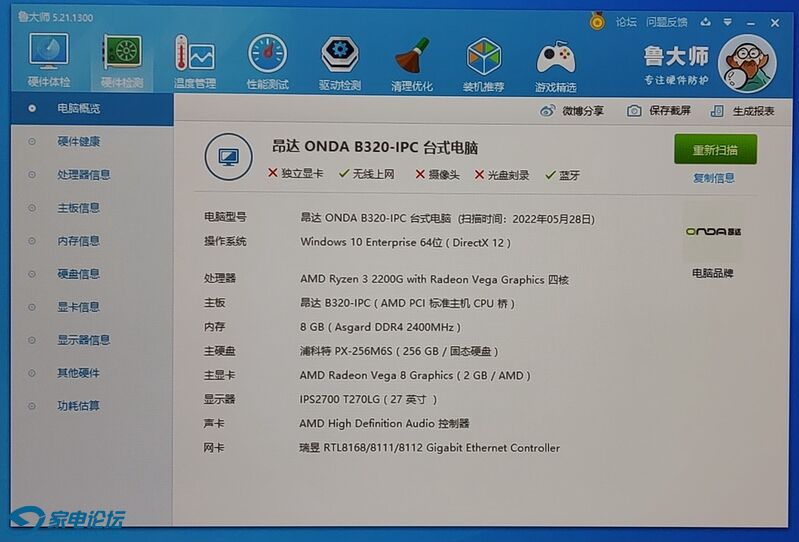Open 装机推荐 cube icon

tap(484, 64)
